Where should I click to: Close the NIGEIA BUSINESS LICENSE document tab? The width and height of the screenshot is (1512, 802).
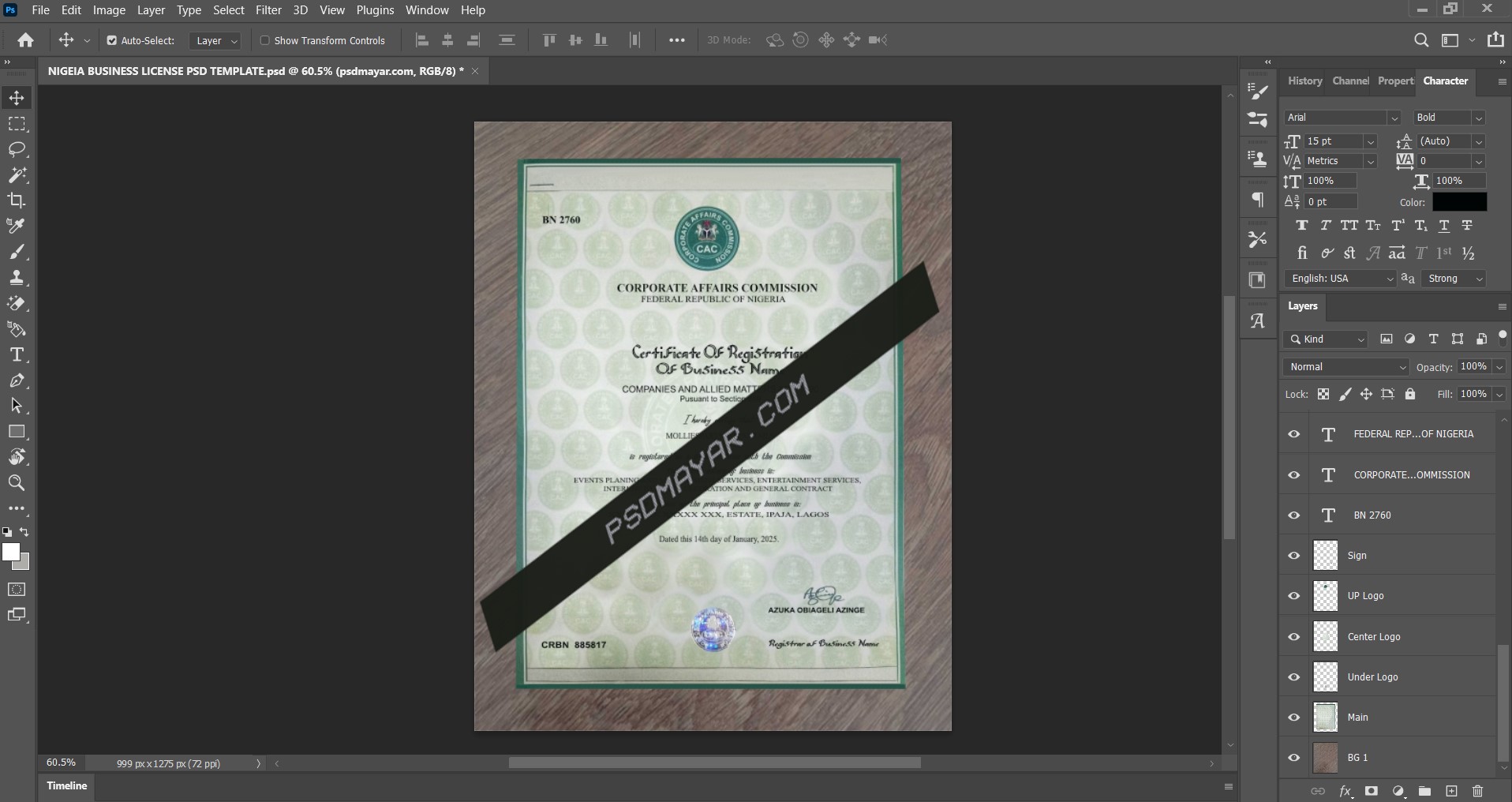(475, 71)
